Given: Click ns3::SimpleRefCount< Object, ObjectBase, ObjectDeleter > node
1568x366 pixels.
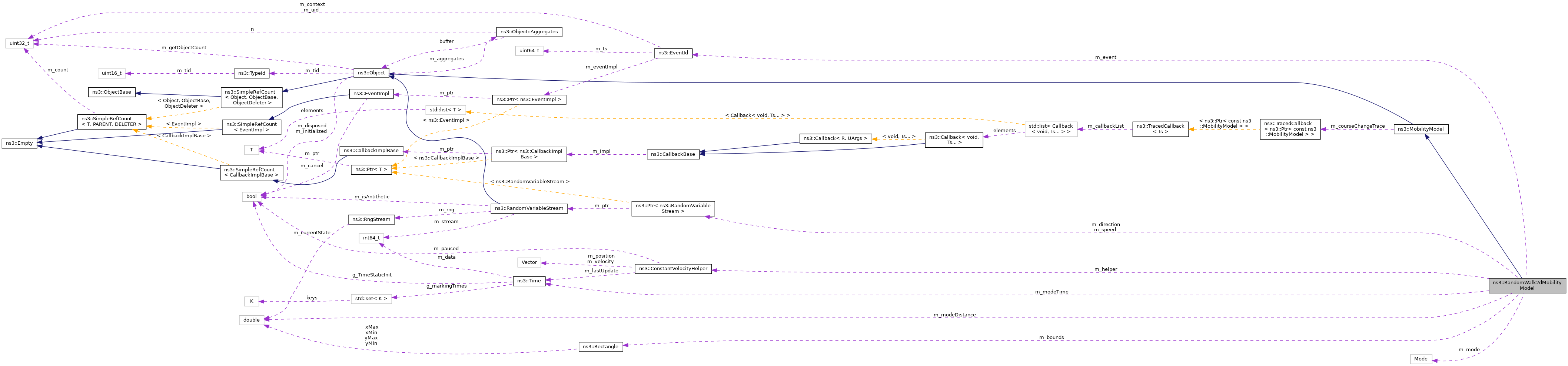Looking at the screenshot, I should [x=251, y=97].
